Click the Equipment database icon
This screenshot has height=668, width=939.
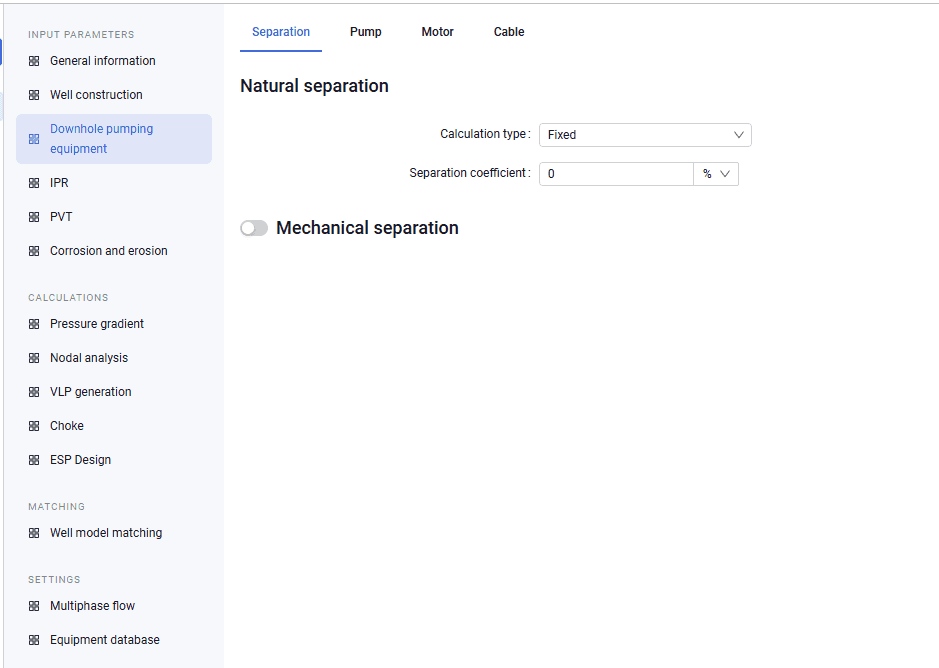pos(34,640)
